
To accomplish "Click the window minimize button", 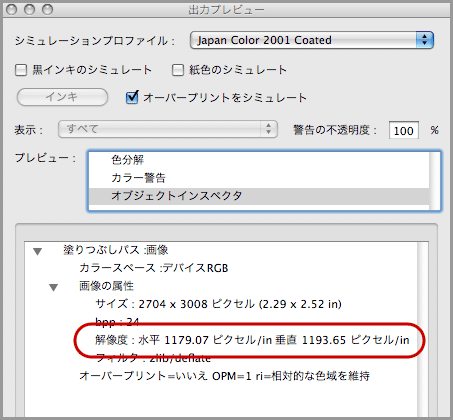I will tap(30, 10).
